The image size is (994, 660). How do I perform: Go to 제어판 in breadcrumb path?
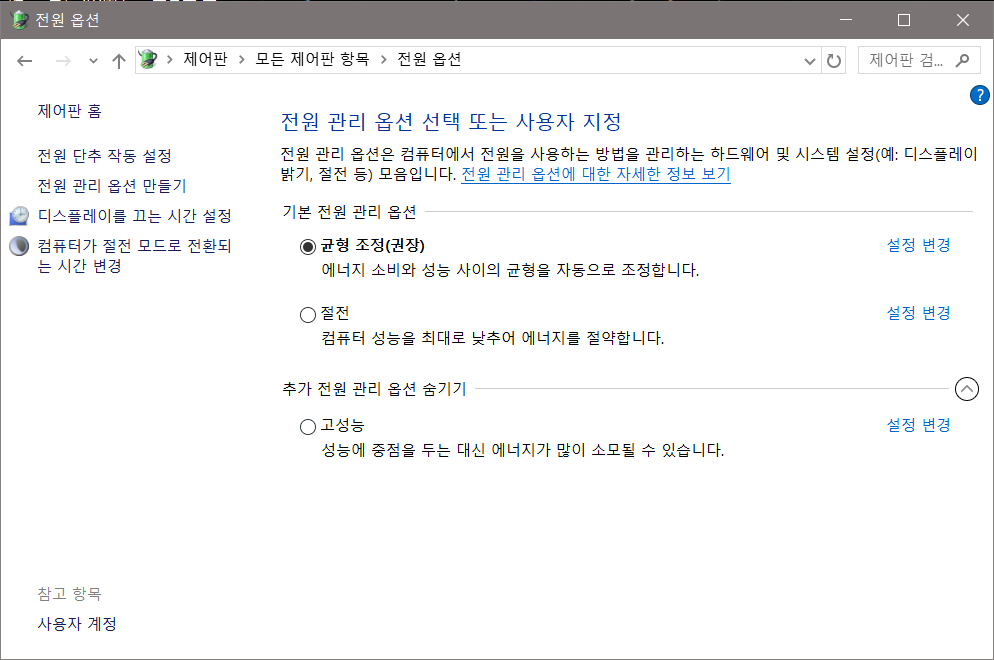205,60
